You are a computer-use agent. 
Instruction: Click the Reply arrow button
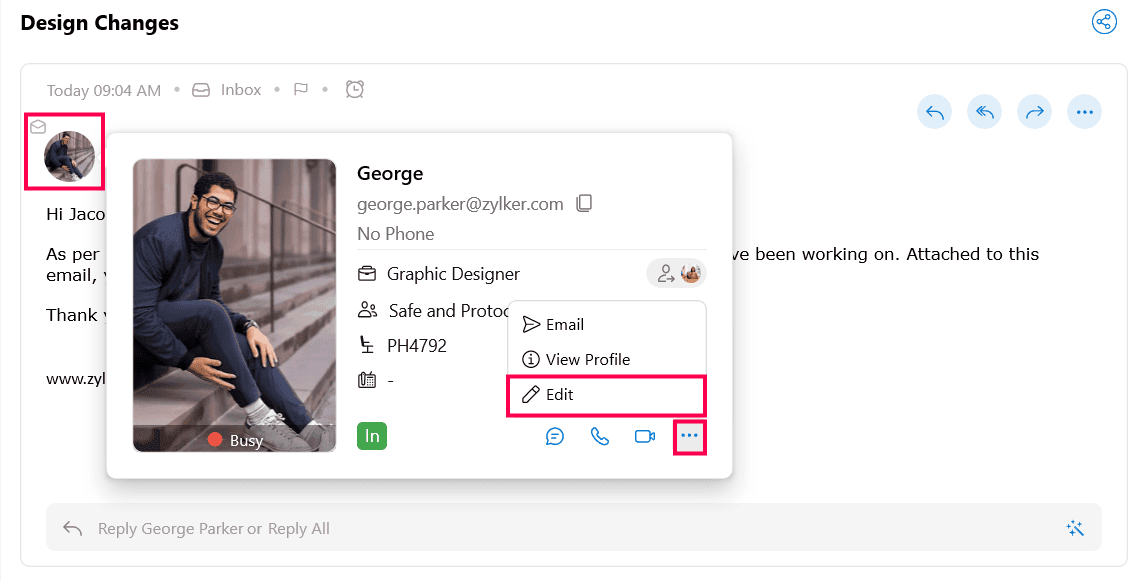[x=935, y=112]
